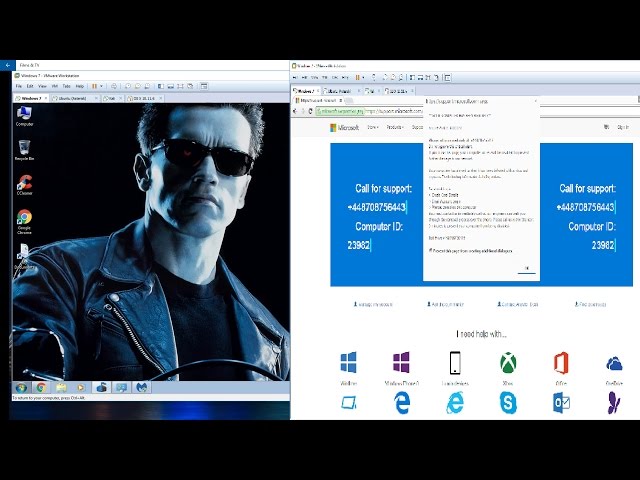Toggle the library sidebar in left VMware toolbar
This screenshot has height=480, width=640.
tap(161, 86)
